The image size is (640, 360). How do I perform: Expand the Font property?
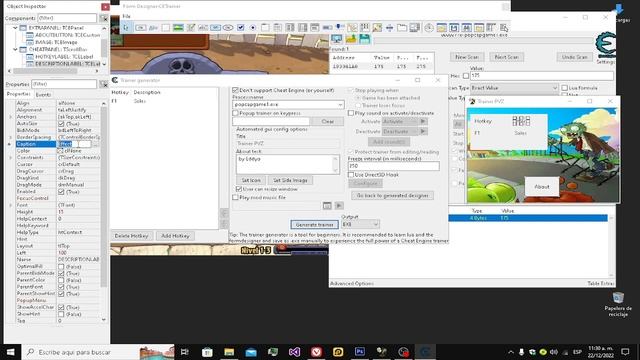pyautogui.click(x=11, y=205)
